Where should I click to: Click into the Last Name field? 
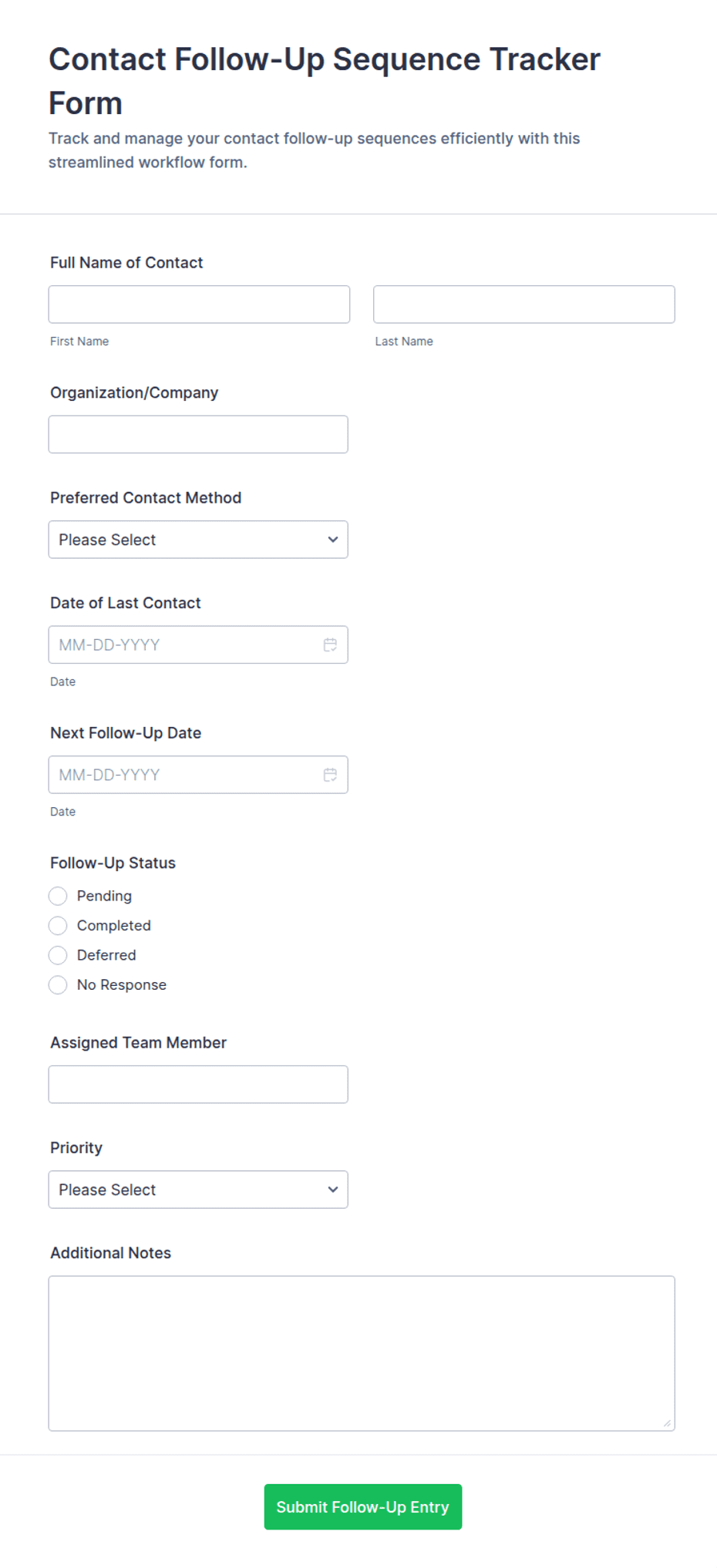tap(524, 305)
